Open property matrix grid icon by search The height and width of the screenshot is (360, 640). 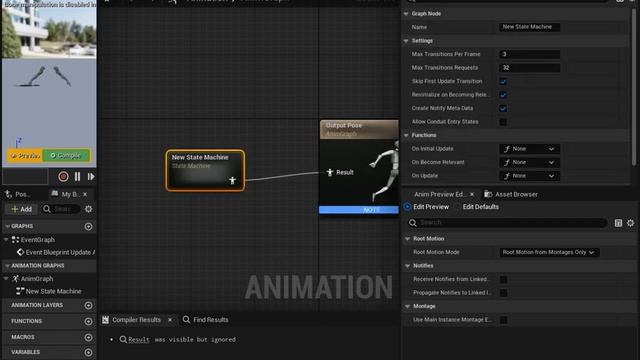(x=618, y=223)
